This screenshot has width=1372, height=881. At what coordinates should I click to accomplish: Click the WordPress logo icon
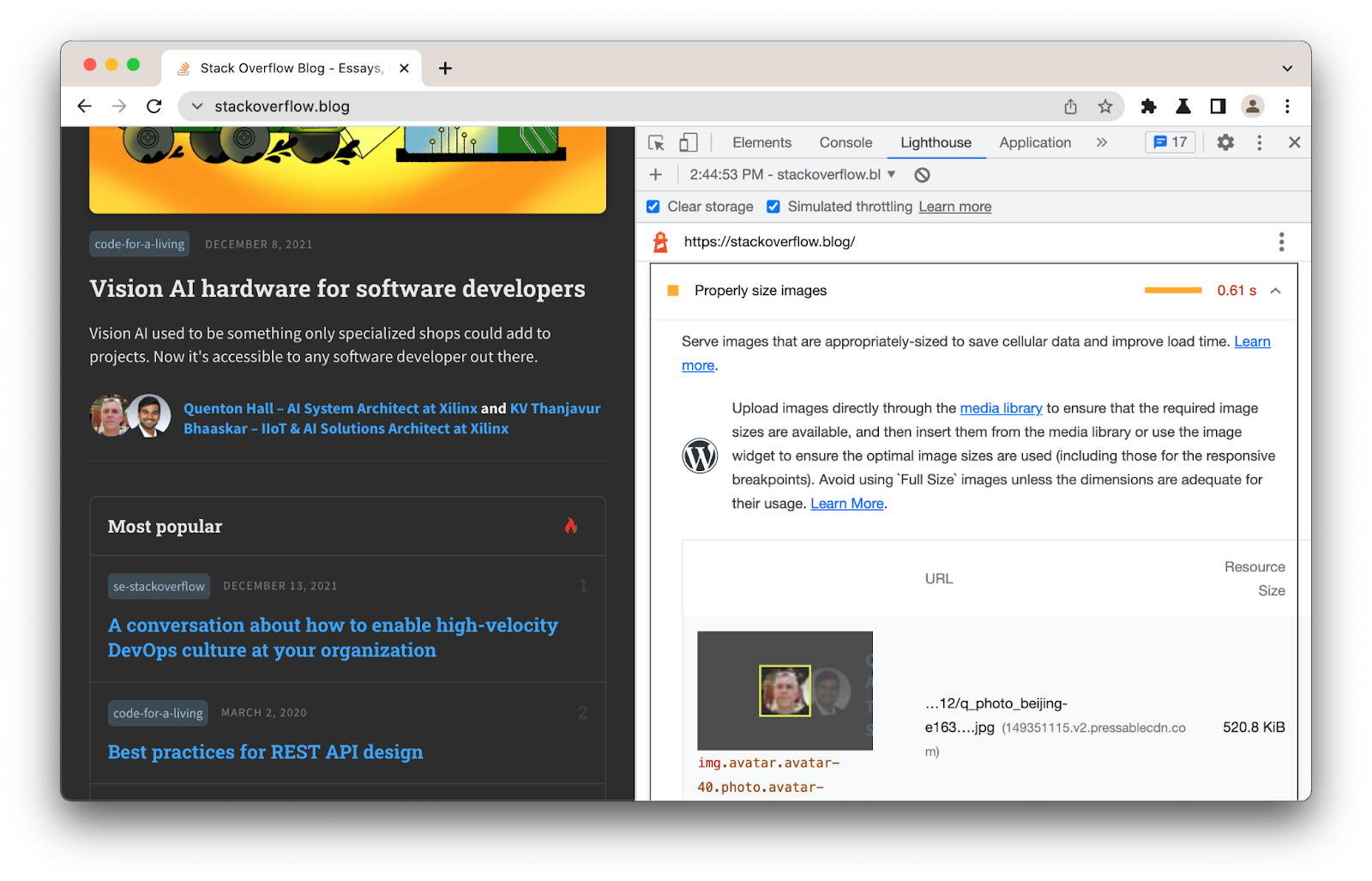click(x=700, y=456)
